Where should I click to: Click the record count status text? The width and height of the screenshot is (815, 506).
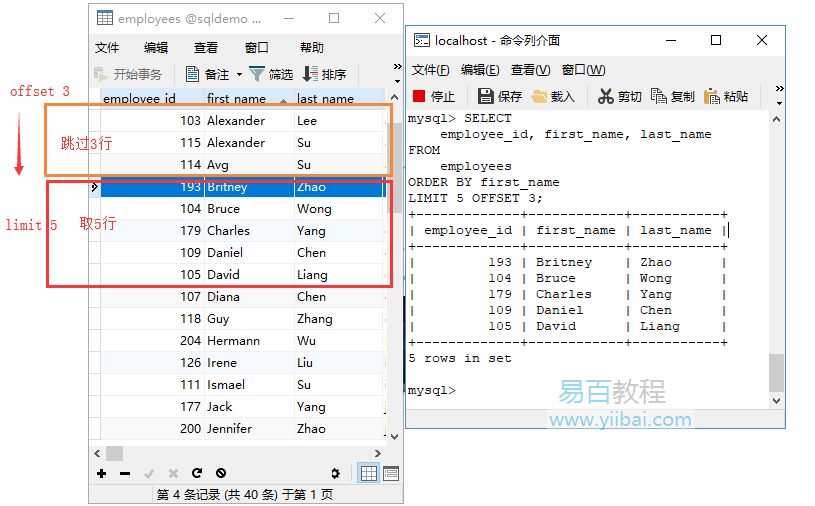point(244,495)
